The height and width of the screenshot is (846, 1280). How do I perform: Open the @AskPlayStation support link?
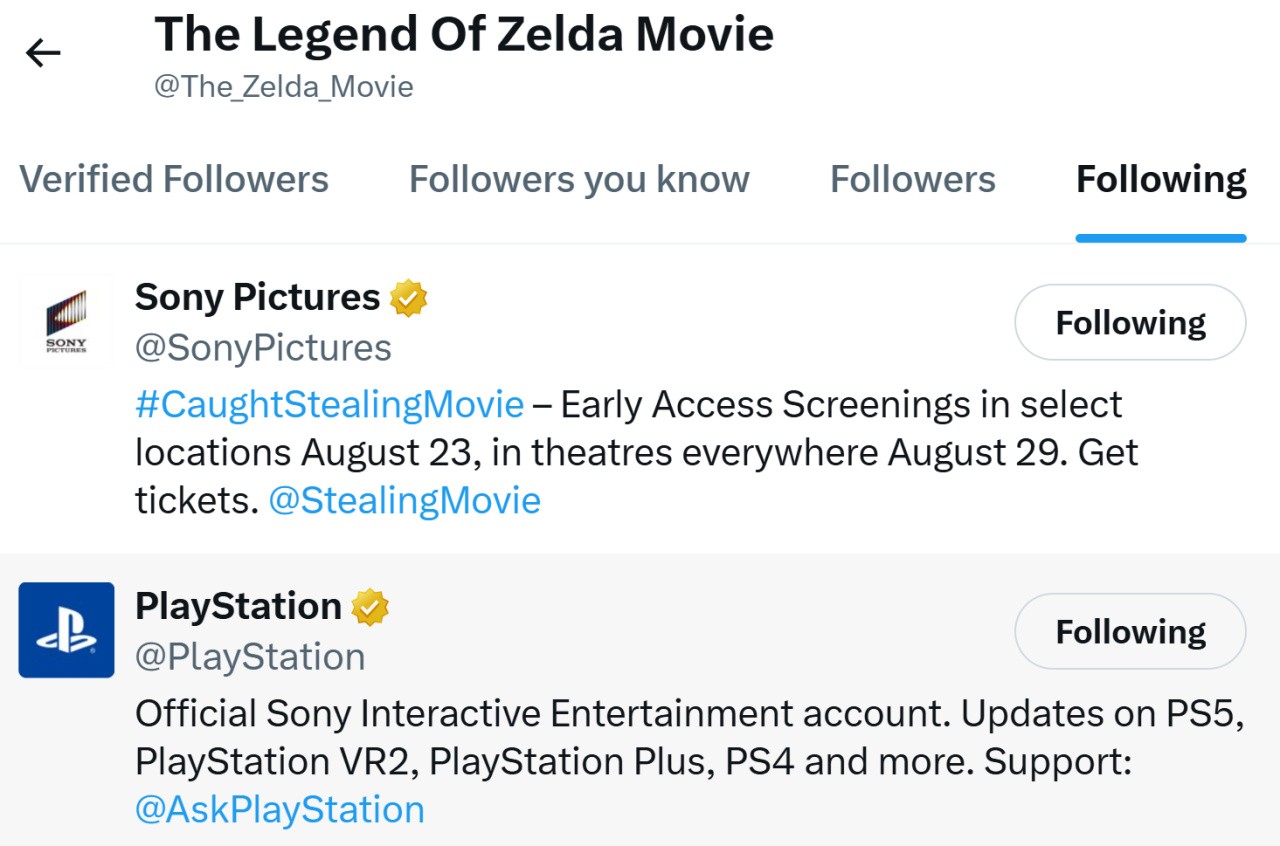(280, 809)
